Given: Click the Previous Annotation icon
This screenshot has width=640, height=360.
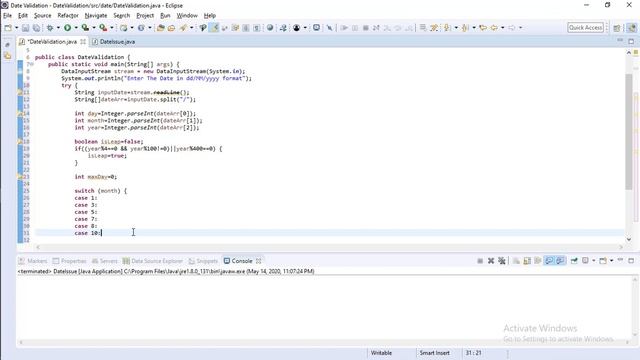Looking at the screenshot, I should point(465,28).
